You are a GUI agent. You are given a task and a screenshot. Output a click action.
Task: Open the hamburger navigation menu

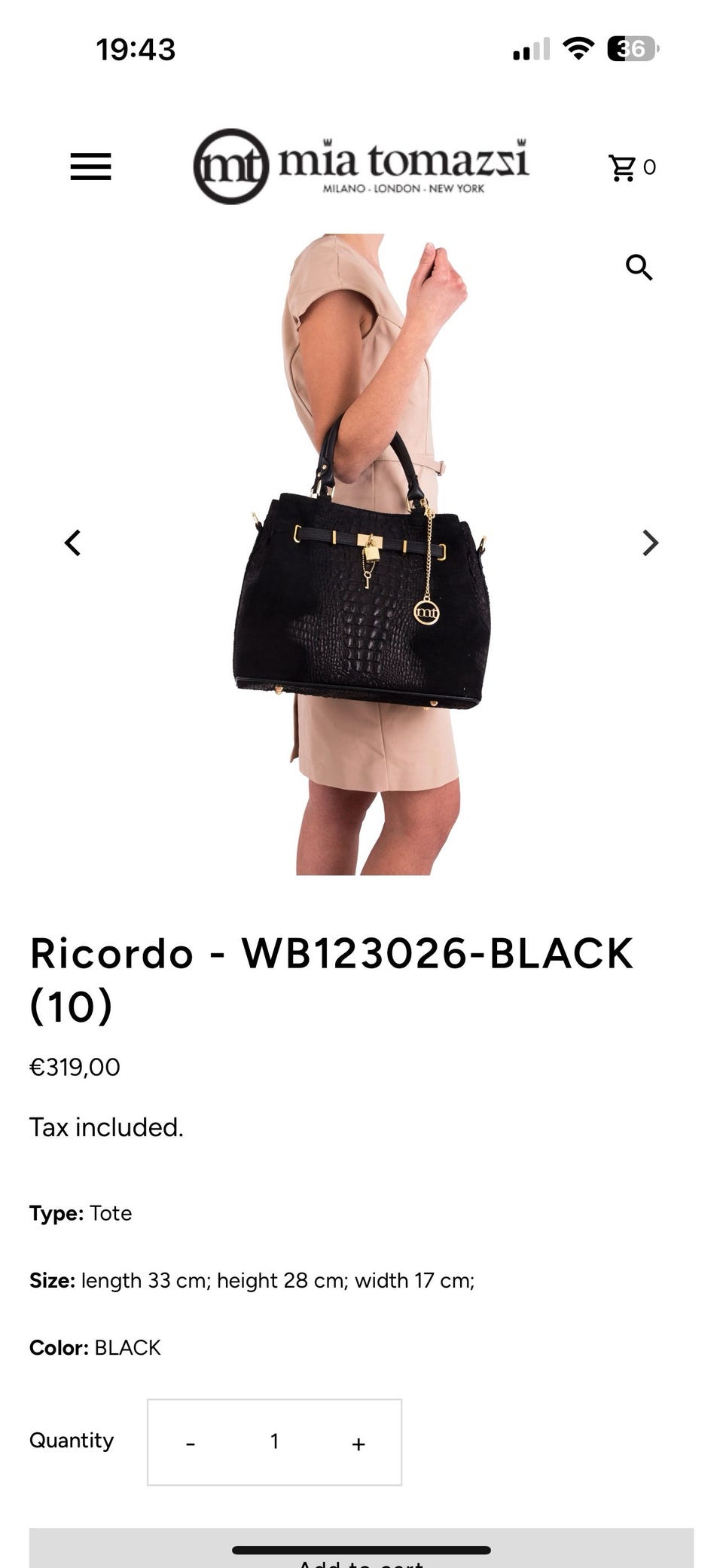coord(90,167)
